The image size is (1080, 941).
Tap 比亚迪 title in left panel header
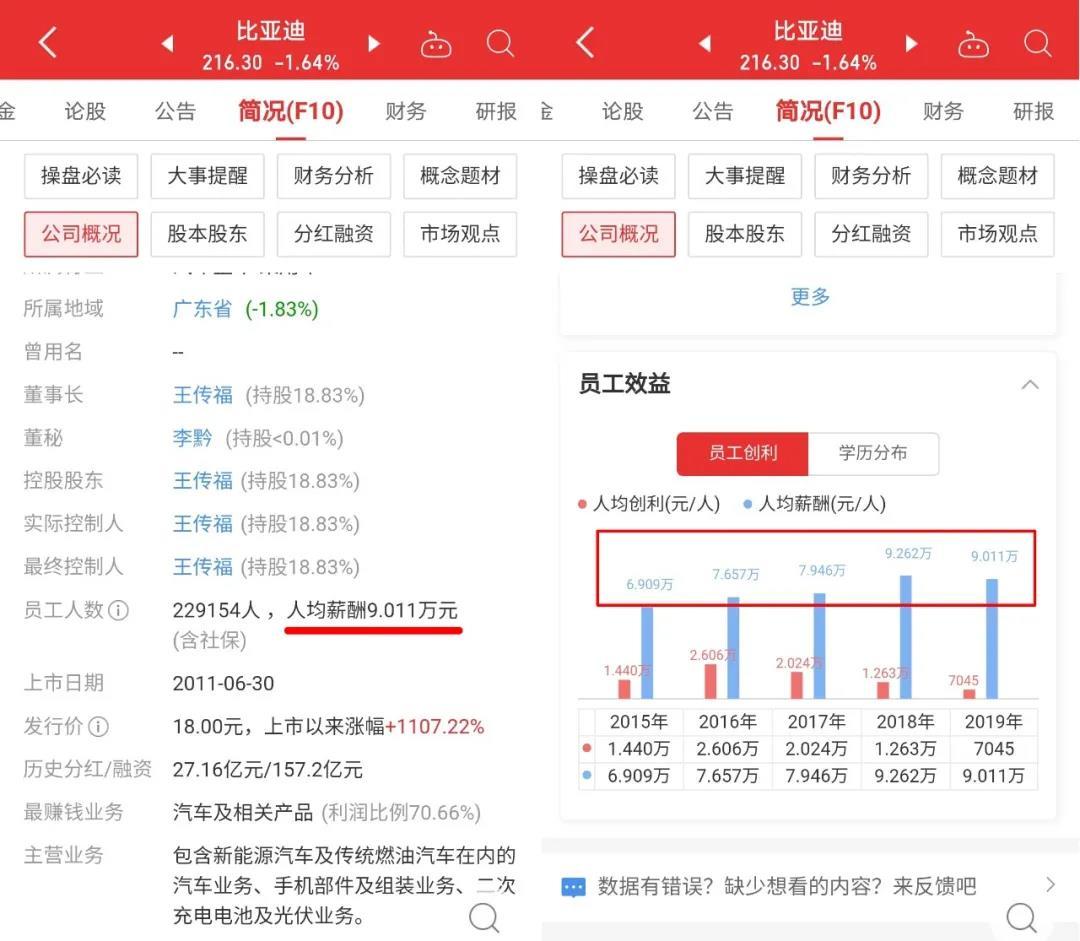coord(271,31)
